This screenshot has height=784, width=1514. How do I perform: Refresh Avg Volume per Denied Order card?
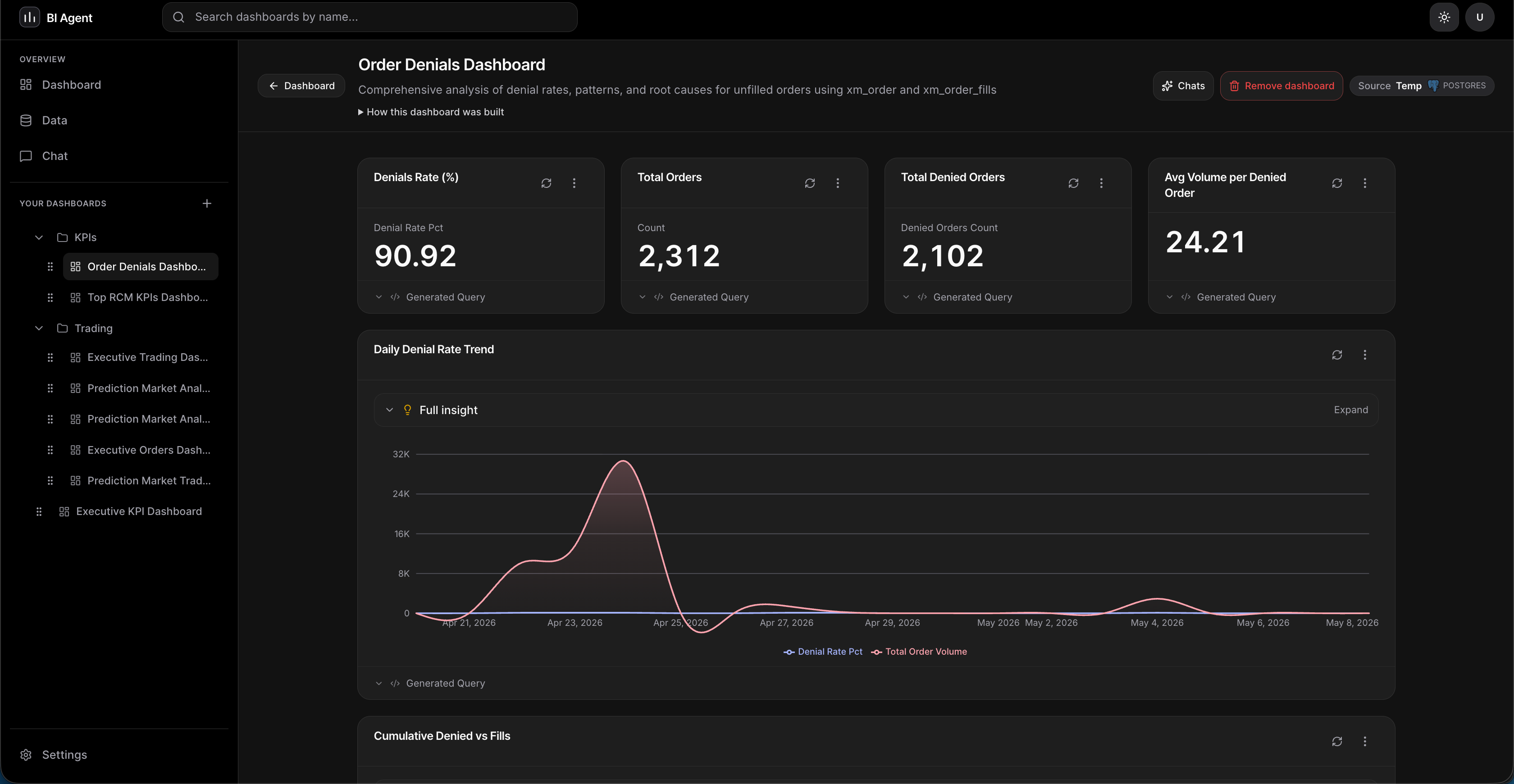click(x=1337, y=183)
